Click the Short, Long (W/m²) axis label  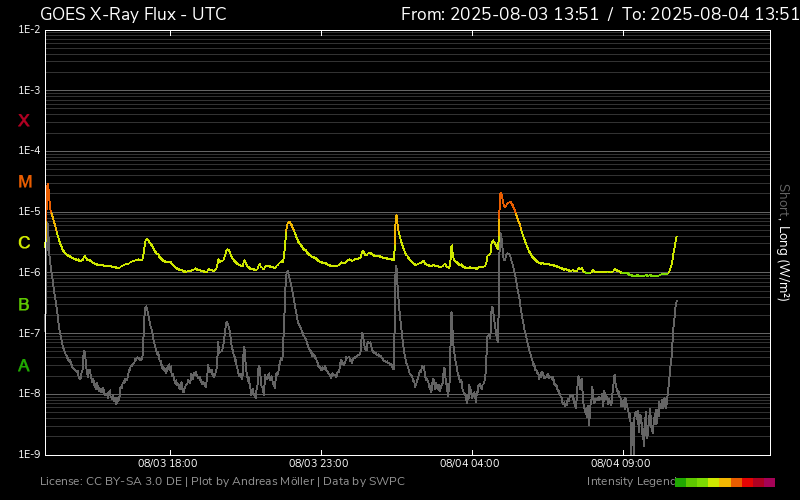point(785,242)
